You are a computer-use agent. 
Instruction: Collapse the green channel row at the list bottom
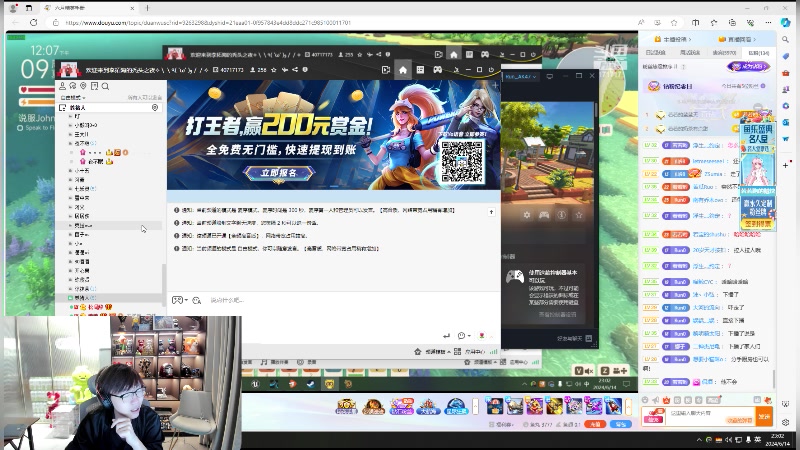(x=71, y=298)
